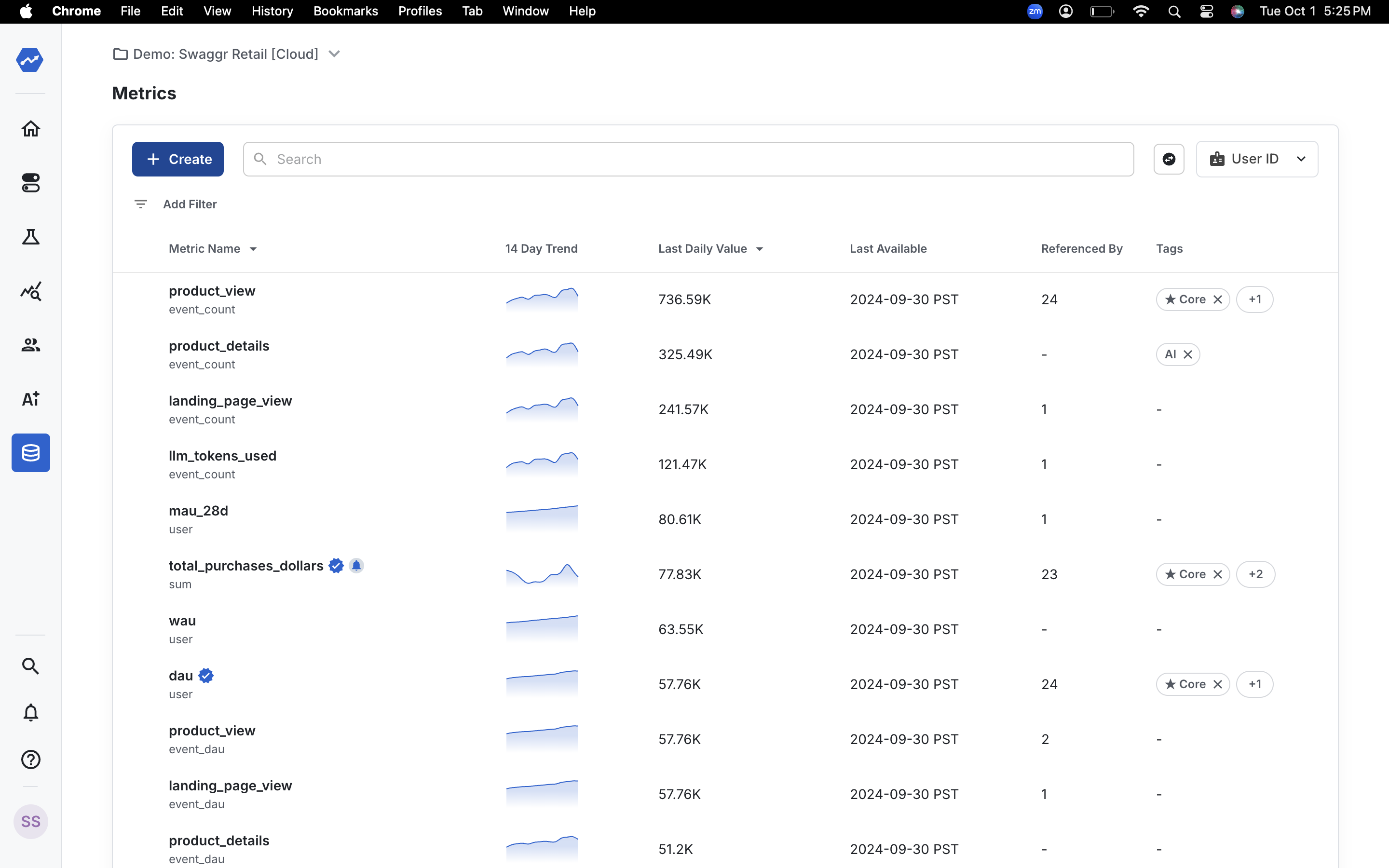Image resolution: width=1389 pixels, height=868 pixels.
Task: Click the Create button
Action: (178, 159)
